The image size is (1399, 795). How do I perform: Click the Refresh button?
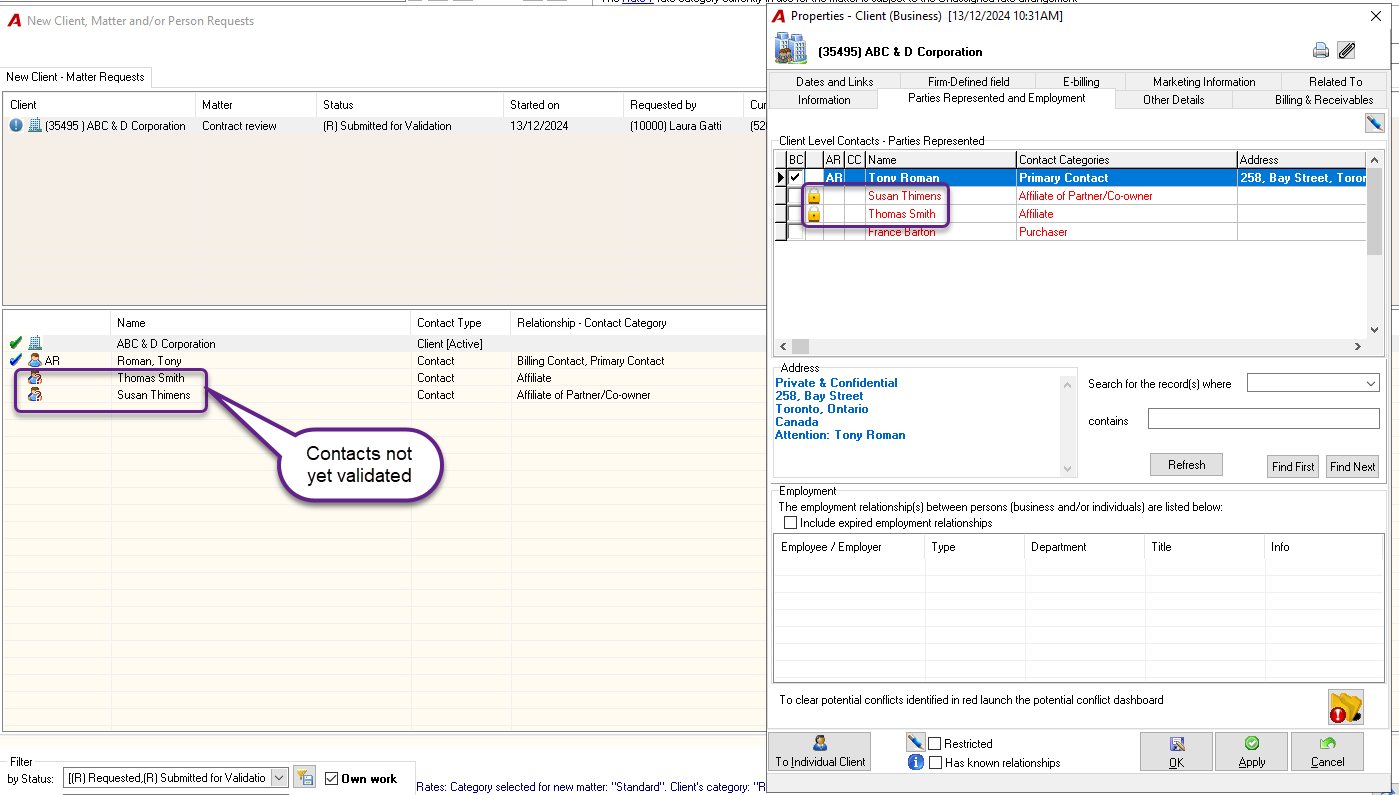coord(1186,465)
